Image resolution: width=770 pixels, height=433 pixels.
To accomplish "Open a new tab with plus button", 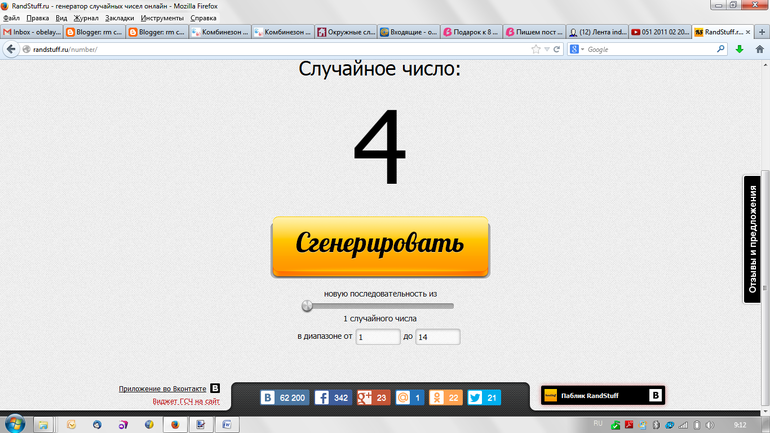I will tap(762, 32).
